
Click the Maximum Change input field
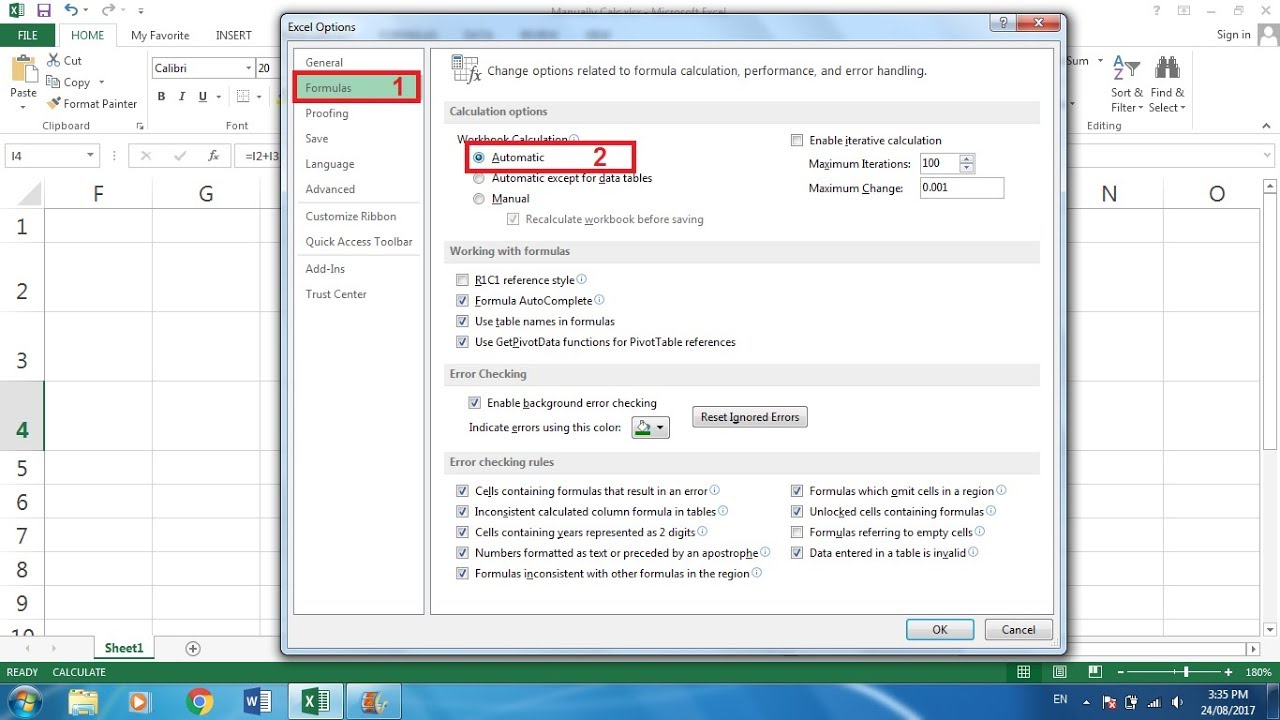[962, 188]
